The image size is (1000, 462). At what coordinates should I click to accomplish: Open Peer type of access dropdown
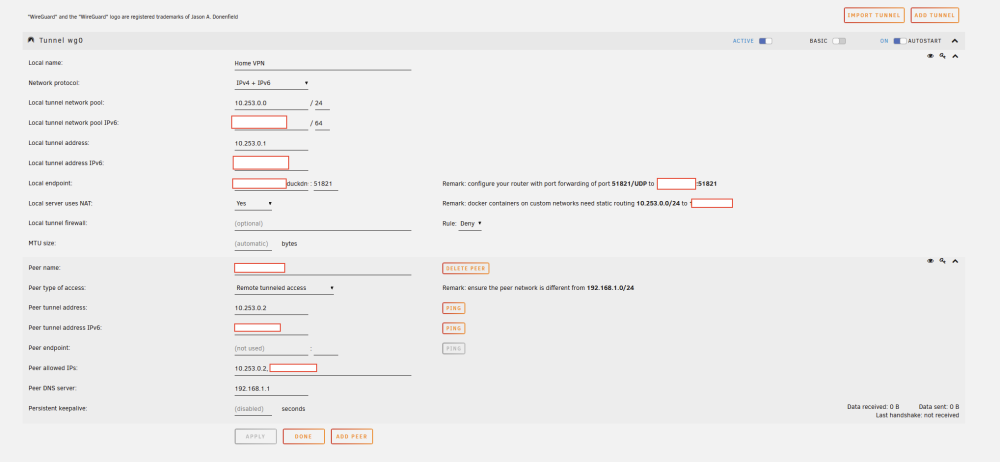coord(284,288)
